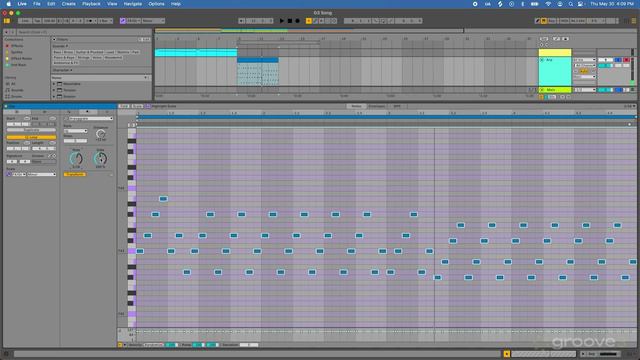Toggle the purple Scale Mode icon in control bar
The width and height of the screenshot is (640, 360).
click(x=122, y=21)
